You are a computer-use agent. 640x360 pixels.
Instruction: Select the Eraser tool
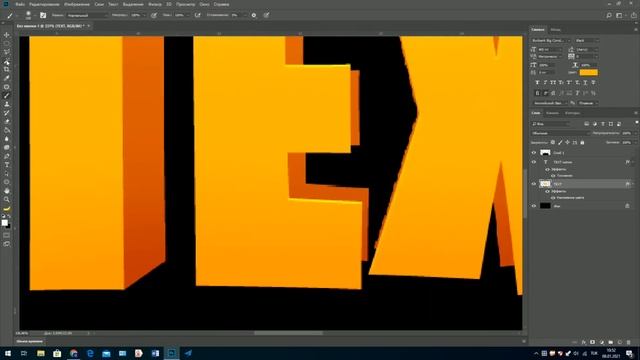7,122
